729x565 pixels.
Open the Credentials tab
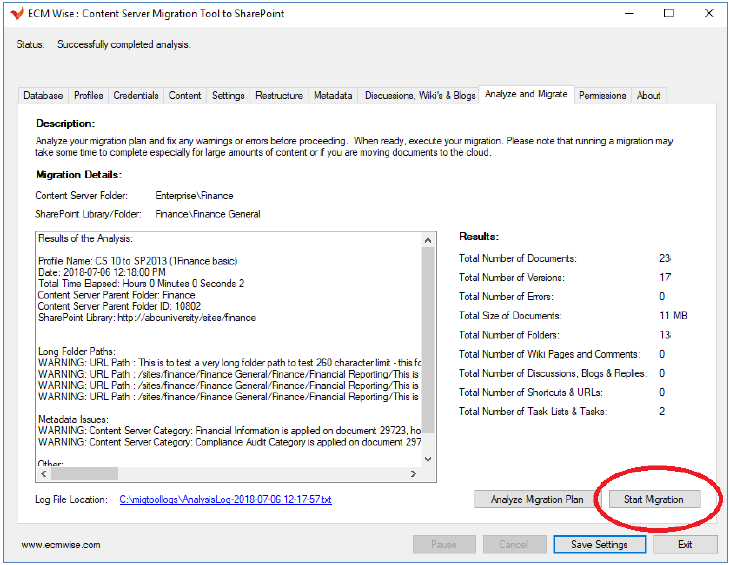pos(136,96)
